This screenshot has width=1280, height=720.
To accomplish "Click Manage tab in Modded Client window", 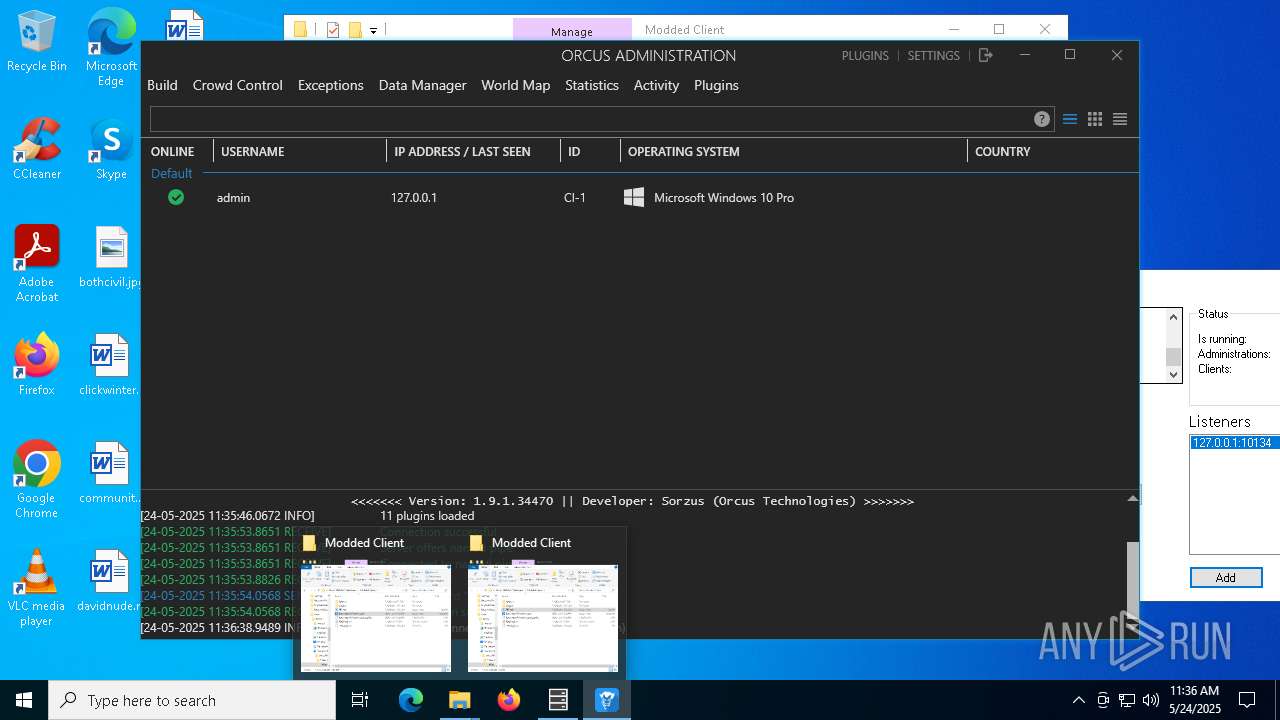I will pyautogui.click(x=572, y=31).
